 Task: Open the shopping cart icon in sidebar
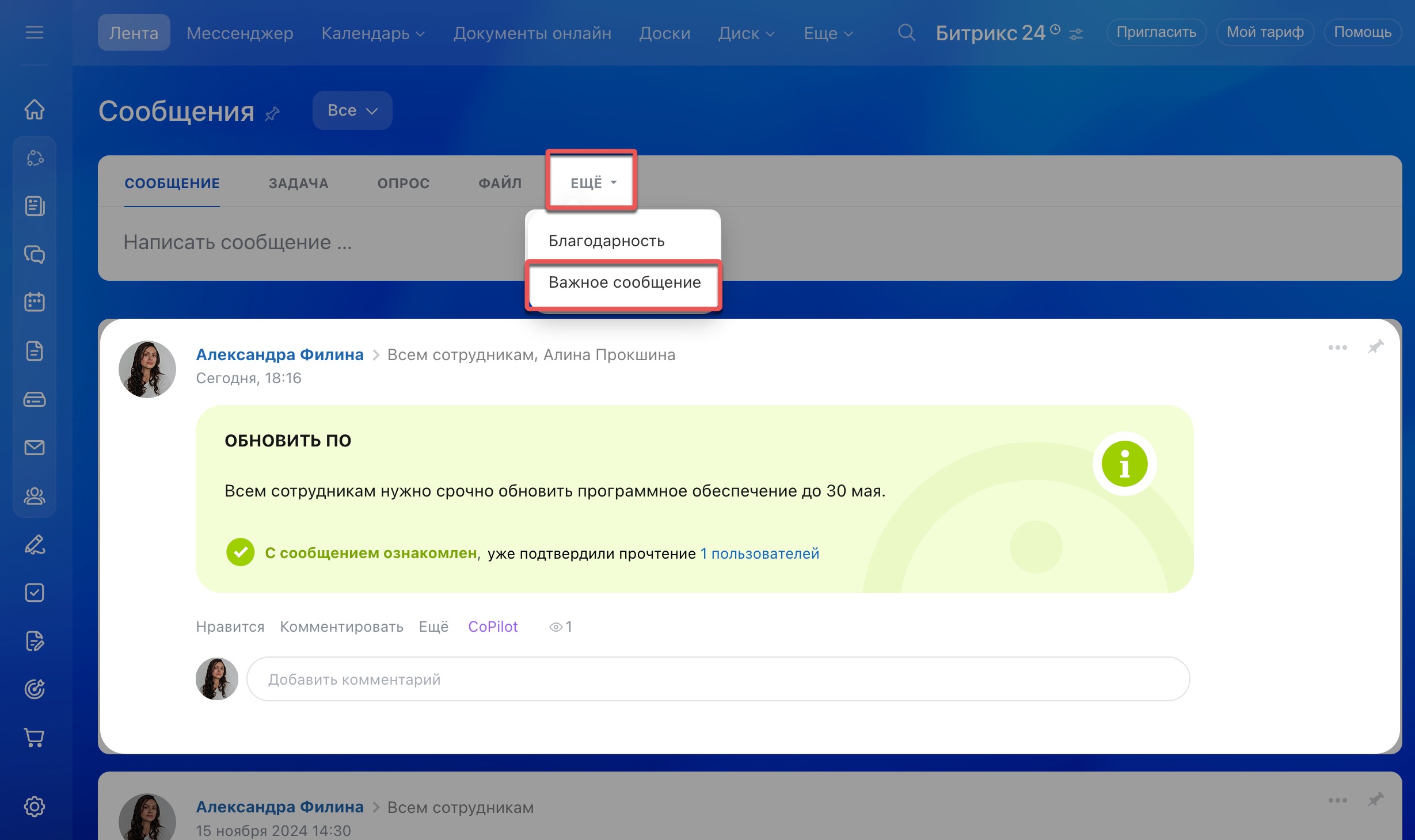(x=35, y=738)
